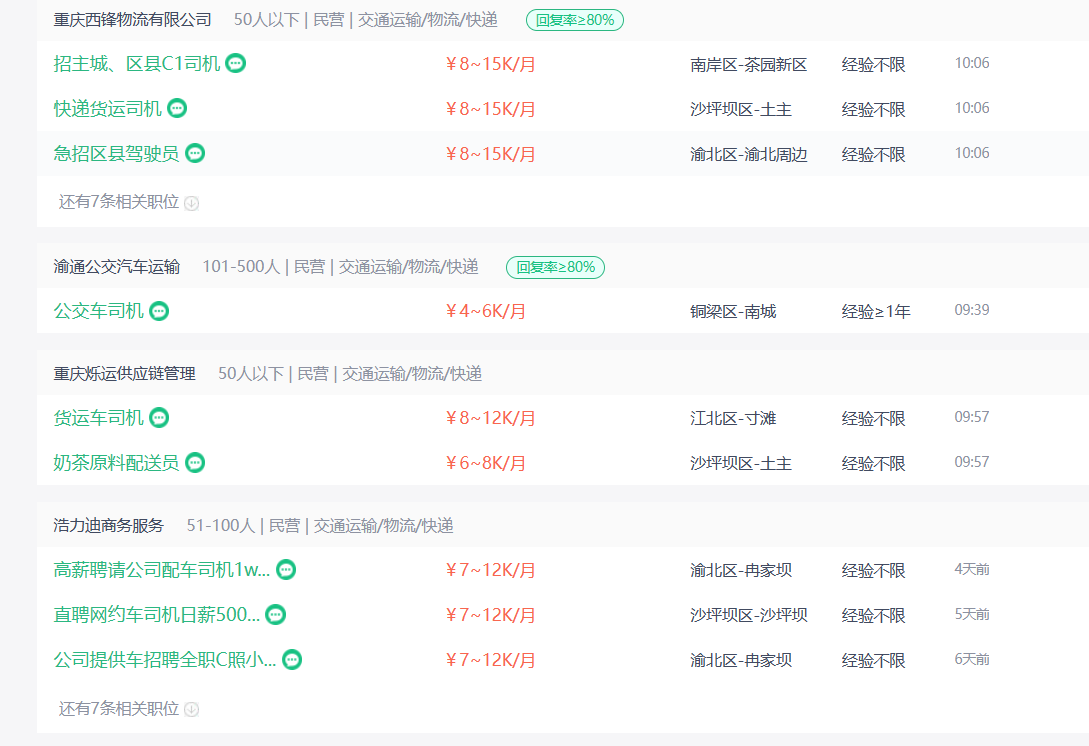Image resolution: width=1089 pixels, height=746 pixels.
Task: Click chat bubble beside 公司提供车招聘全职C照 listing
Action: click(x=292, y=659)
